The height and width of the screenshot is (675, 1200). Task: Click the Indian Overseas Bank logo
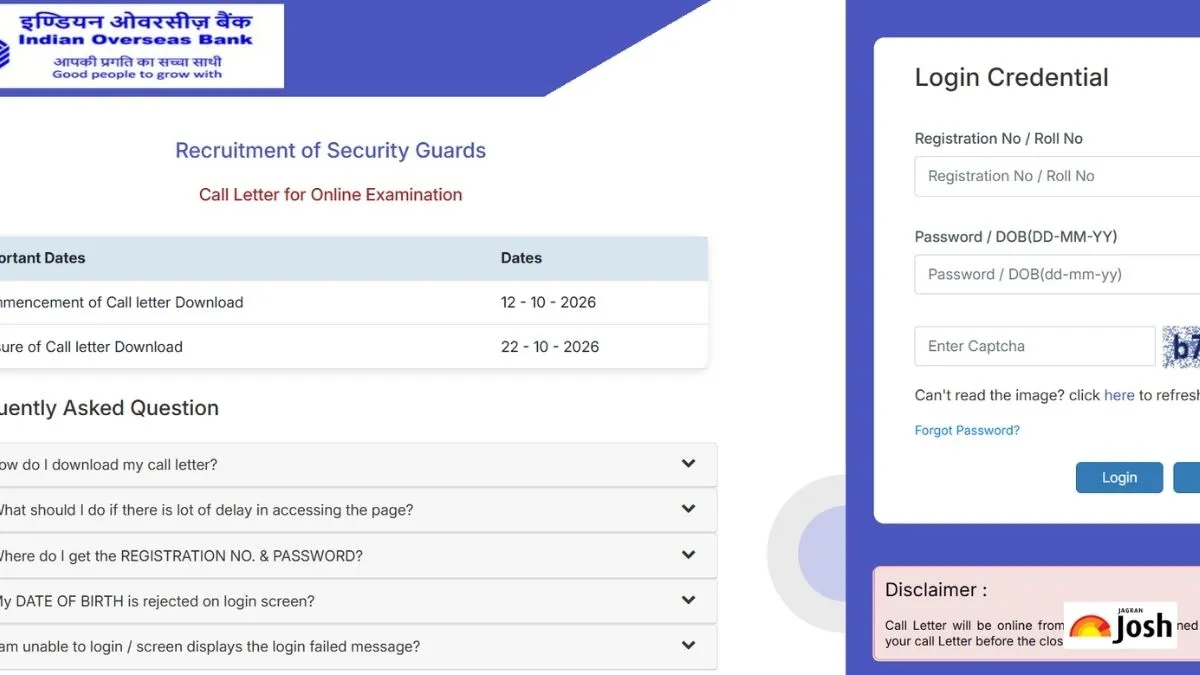pos(141,46)
